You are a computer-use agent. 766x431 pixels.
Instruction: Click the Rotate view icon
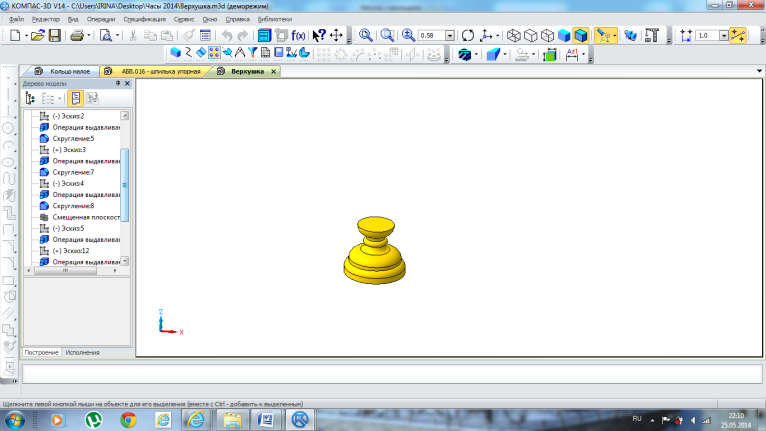(467, 35)
